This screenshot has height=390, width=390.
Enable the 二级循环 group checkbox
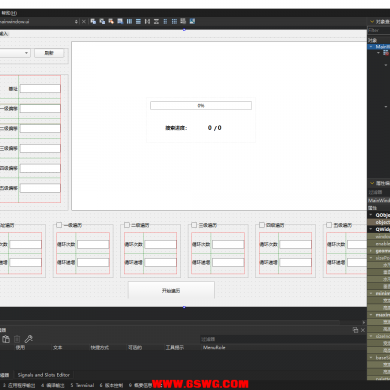click(127, 225)
